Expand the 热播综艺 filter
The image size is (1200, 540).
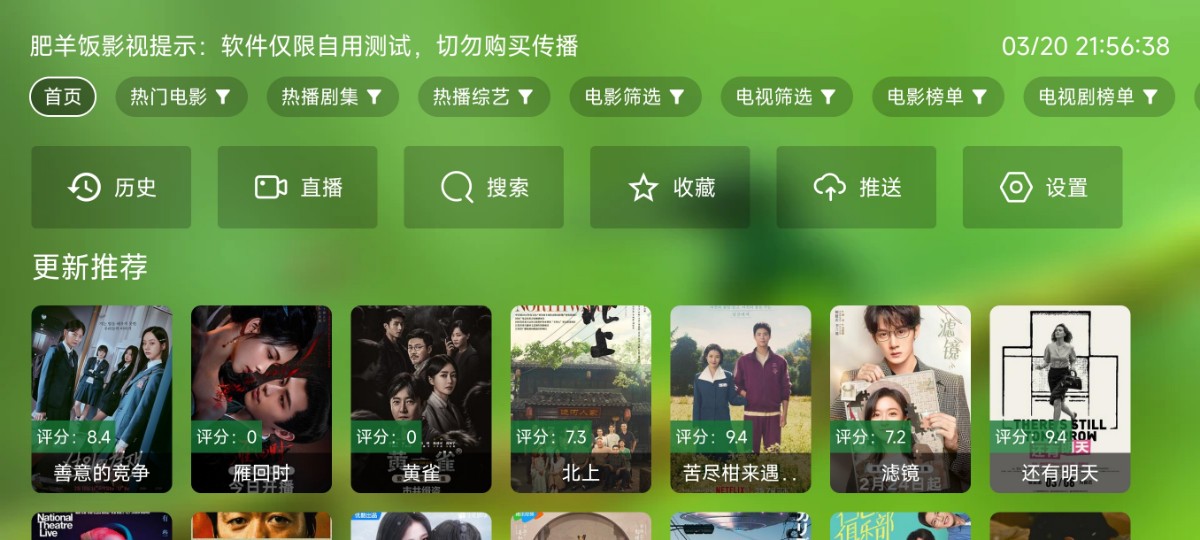coord(484,97)
